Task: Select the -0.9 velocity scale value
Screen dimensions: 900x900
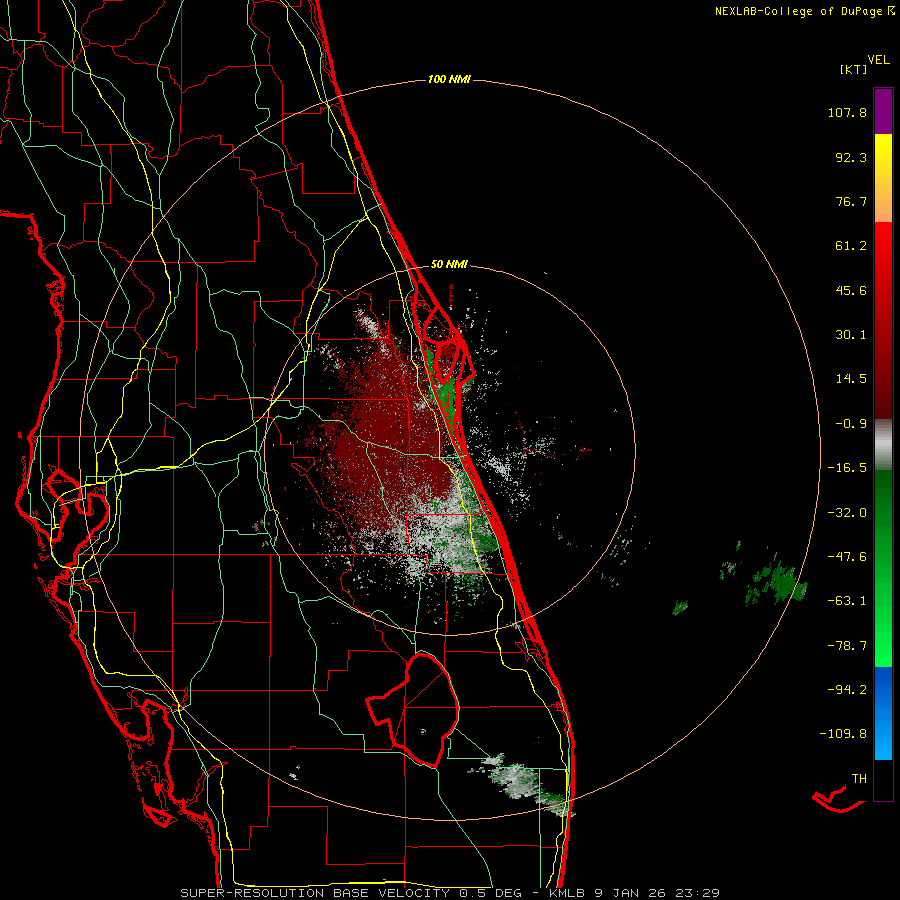Action: tap(851, 424)
